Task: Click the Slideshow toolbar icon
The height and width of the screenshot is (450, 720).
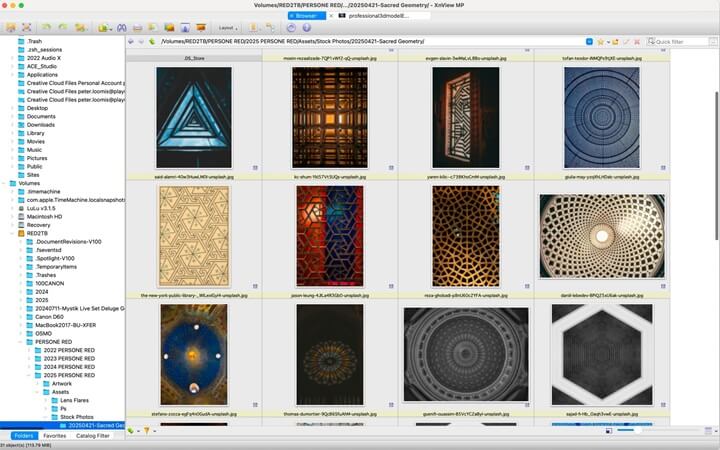Action: click(201, 28)
